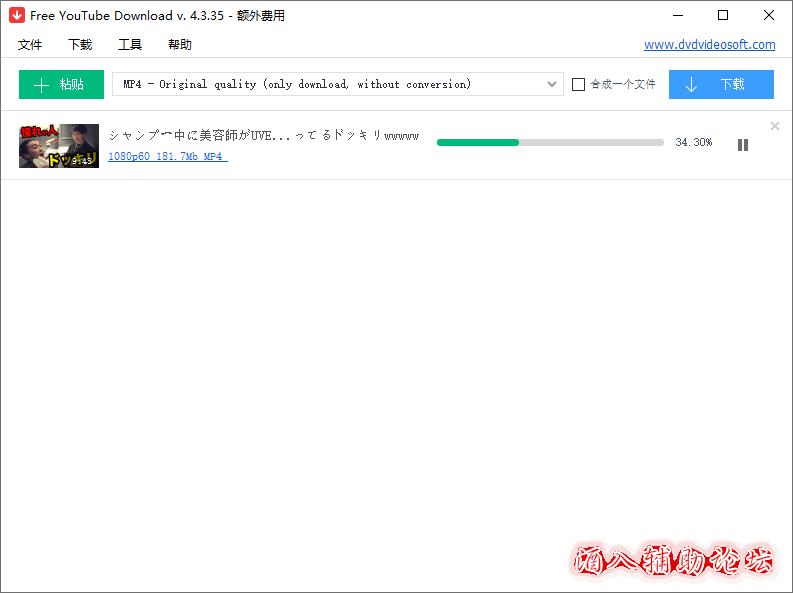Click the app icon in the title bar
The image size is (793, 593).
coord(17,15)
